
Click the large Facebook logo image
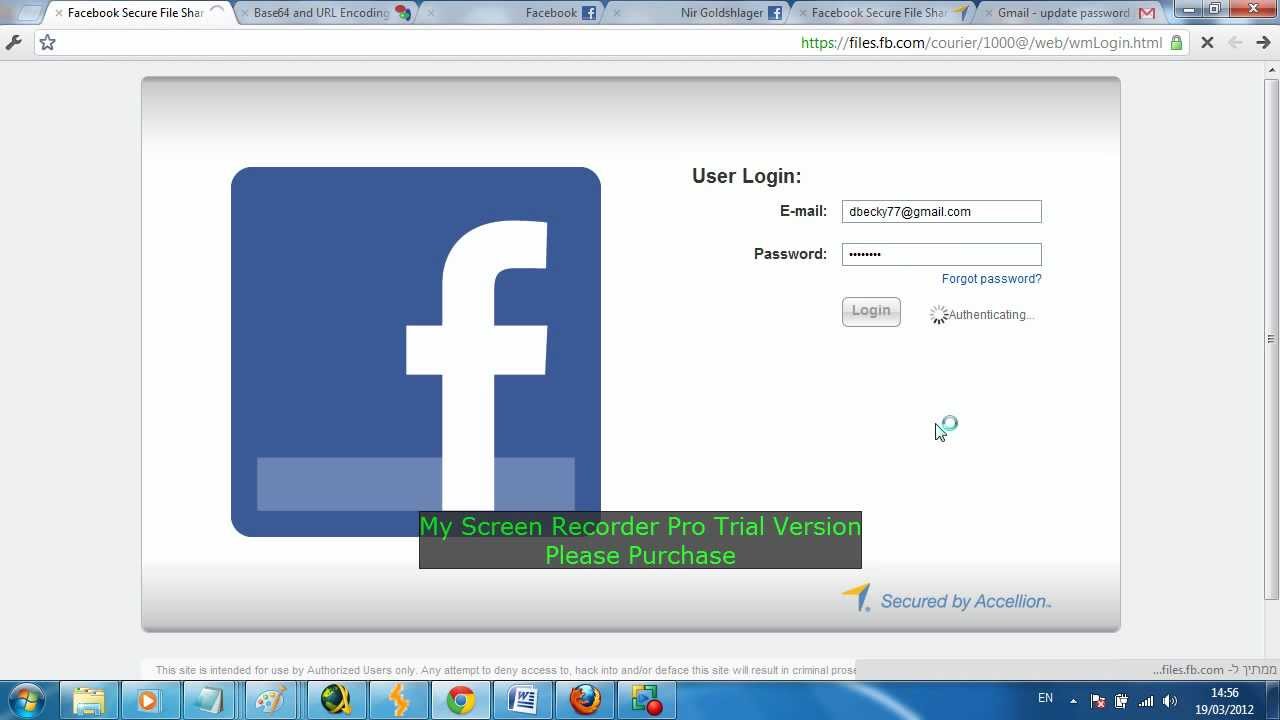[416, 352]
